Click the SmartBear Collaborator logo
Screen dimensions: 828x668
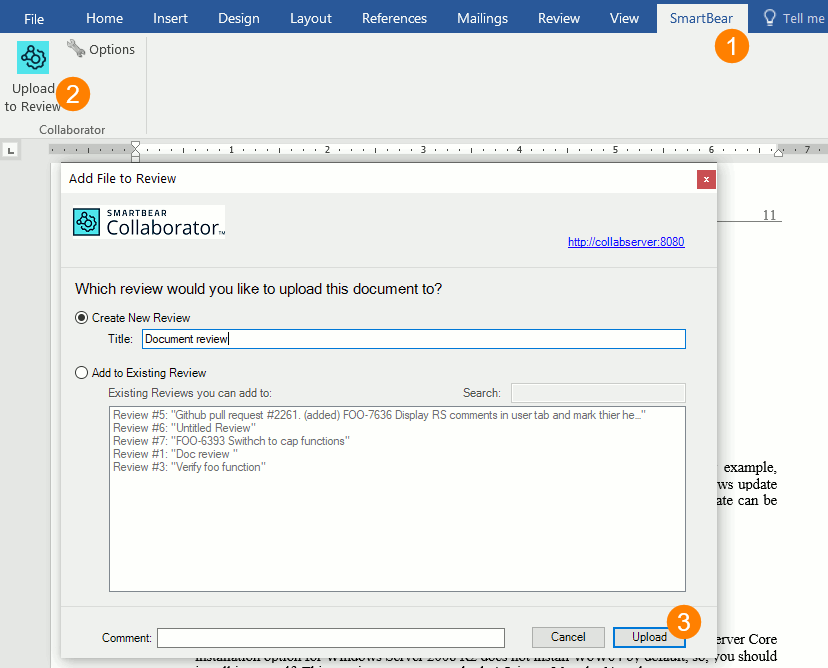tap(149, 221)
